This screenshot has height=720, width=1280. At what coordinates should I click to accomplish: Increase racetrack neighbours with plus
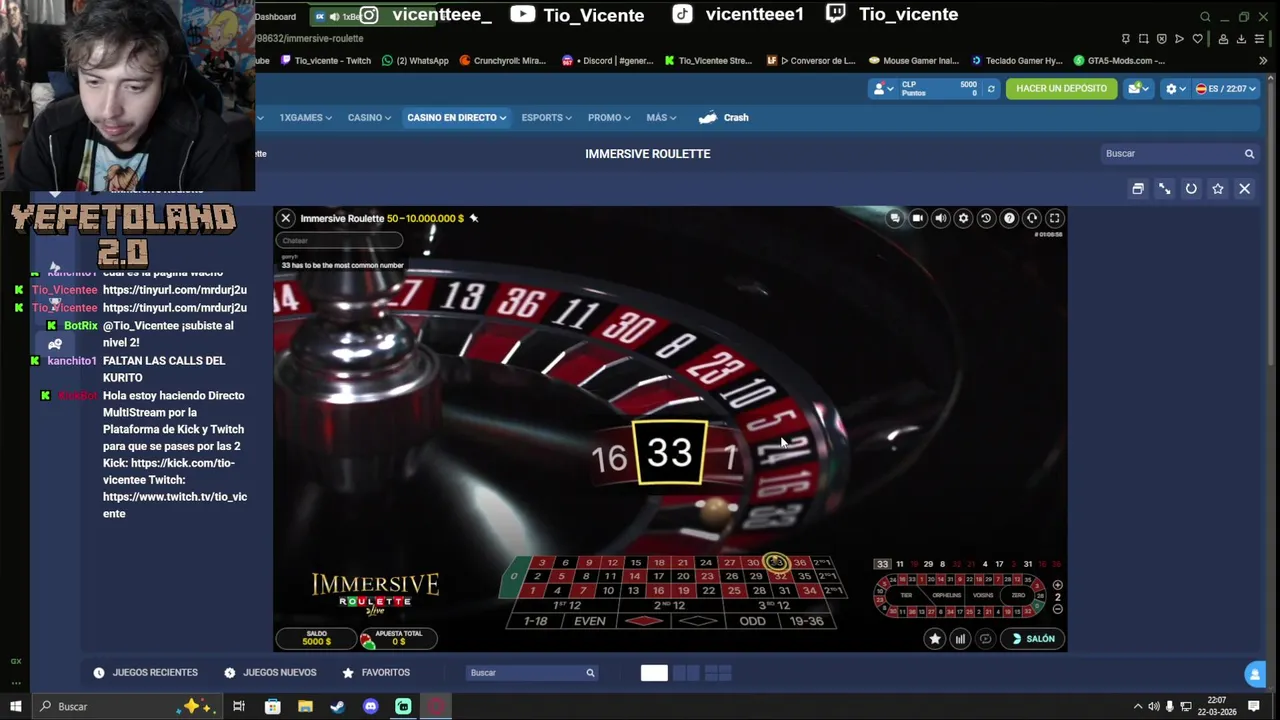(1058, 585)
